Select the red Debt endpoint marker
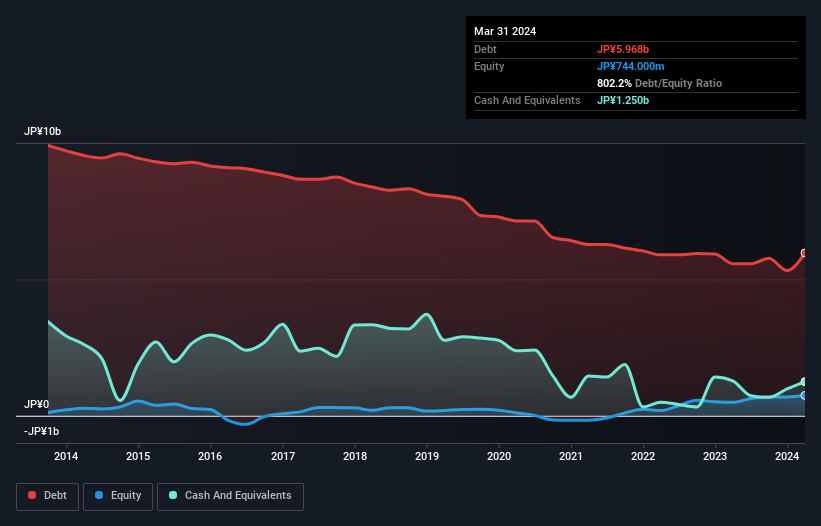Screen dimensions: 821x526 [804, 253]
